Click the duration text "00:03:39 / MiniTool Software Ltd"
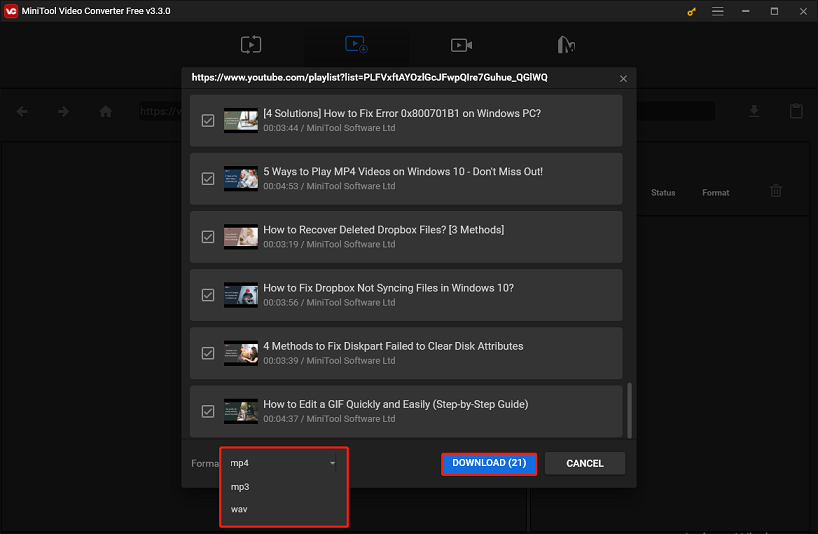The image size is (818, 534). point(329,361)
